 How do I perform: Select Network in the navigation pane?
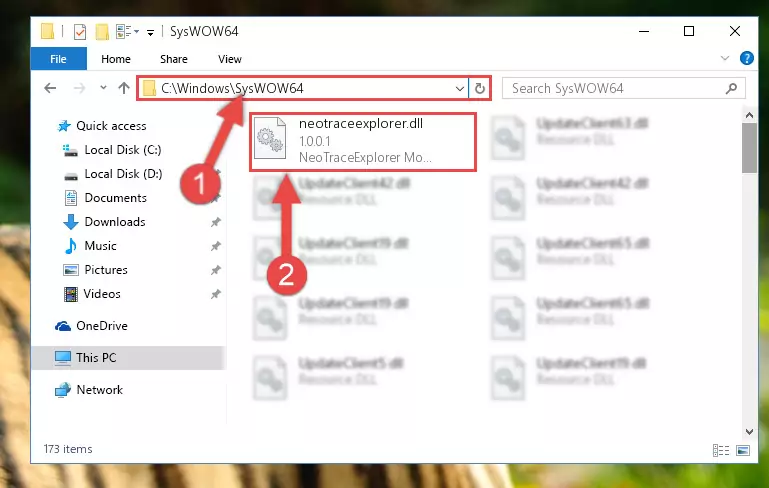pos(89,390)
